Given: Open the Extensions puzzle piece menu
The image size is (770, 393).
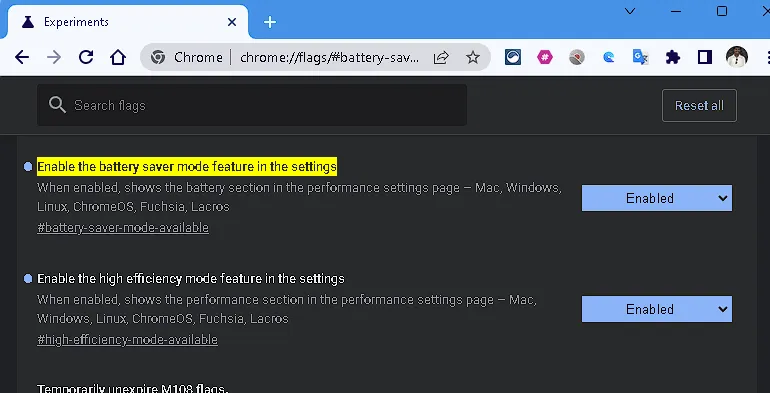Looking at the screenshot, I should 673,57.
